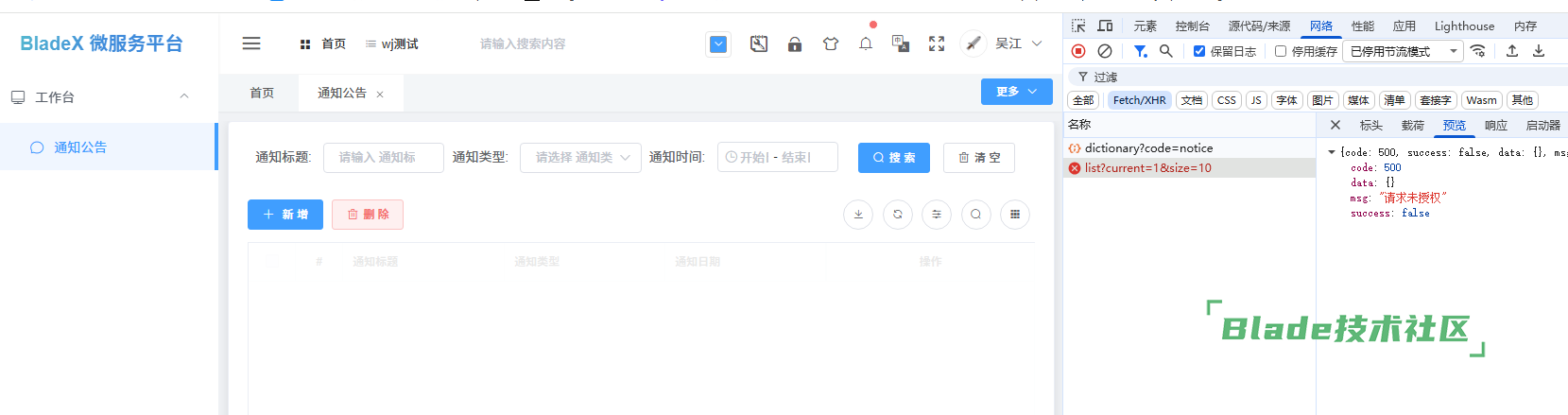Click the 搜索 button
1568x415 pixels.
[x=894, y=158]
